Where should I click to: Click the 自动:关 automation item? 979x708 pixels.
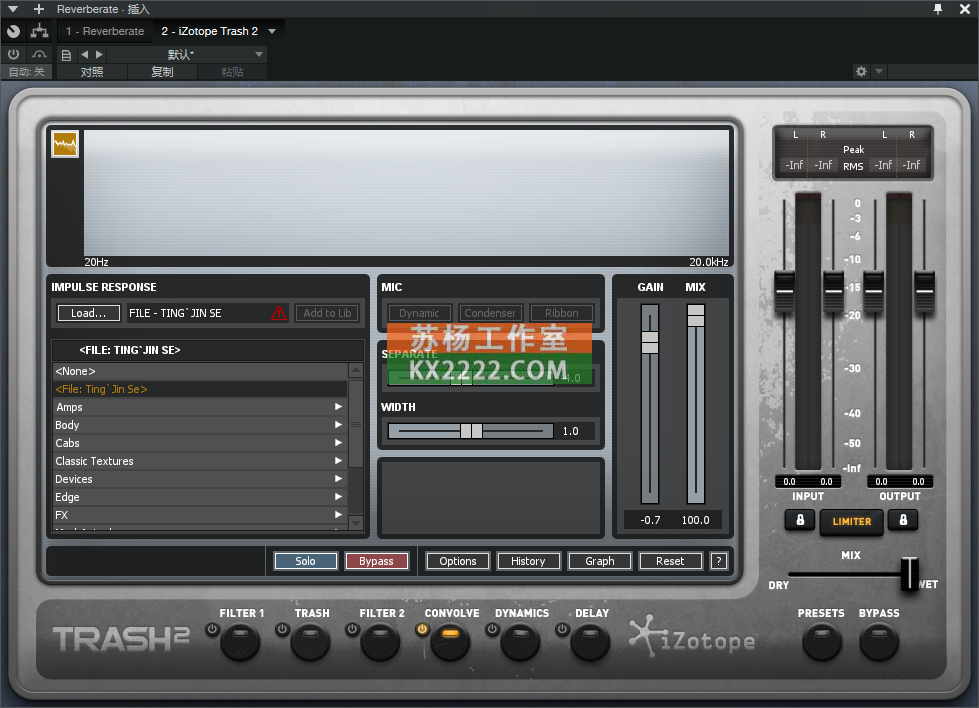click(x=27, y=72)
